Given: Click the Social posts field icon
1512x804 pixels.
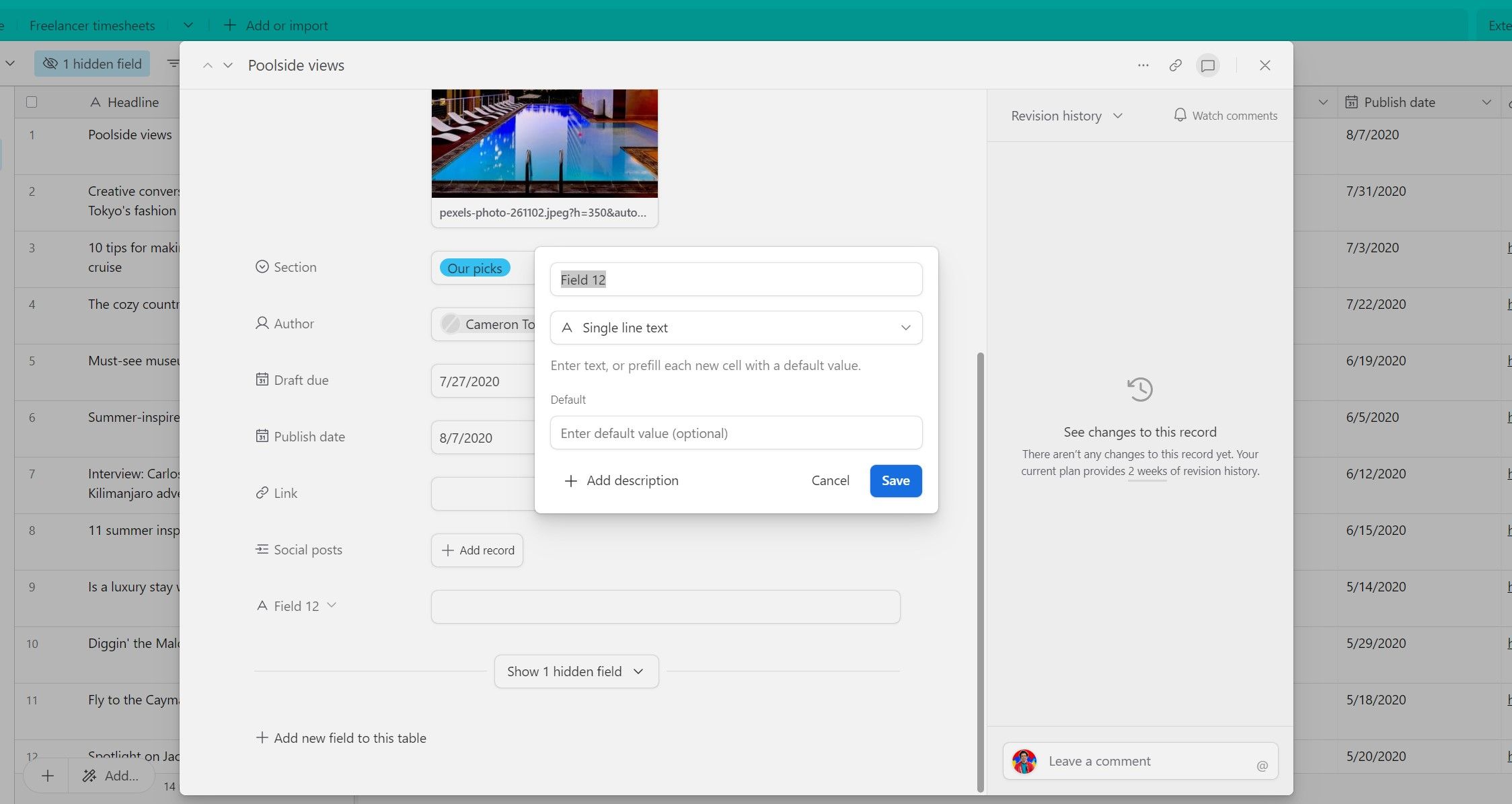Looking at the screenshot, I should pyautogui.click(x=262, y=549).
